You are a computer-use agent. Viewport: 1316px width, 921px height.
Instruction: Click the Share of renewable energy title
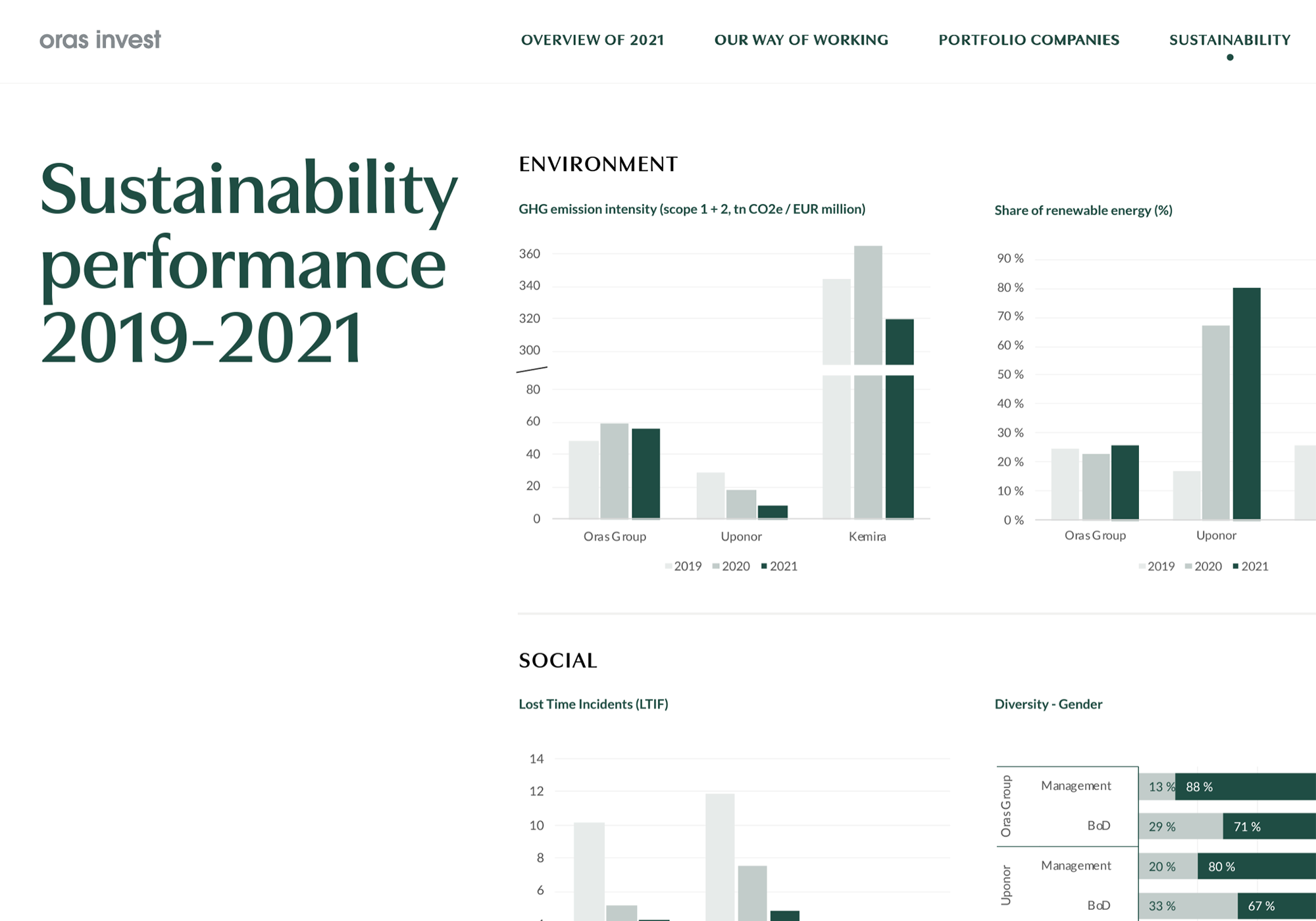1083,211
